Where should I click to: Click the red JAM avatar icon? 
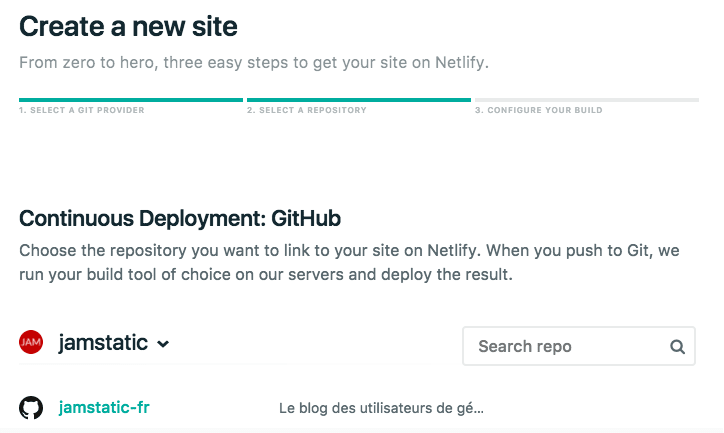tap(31, 343)
